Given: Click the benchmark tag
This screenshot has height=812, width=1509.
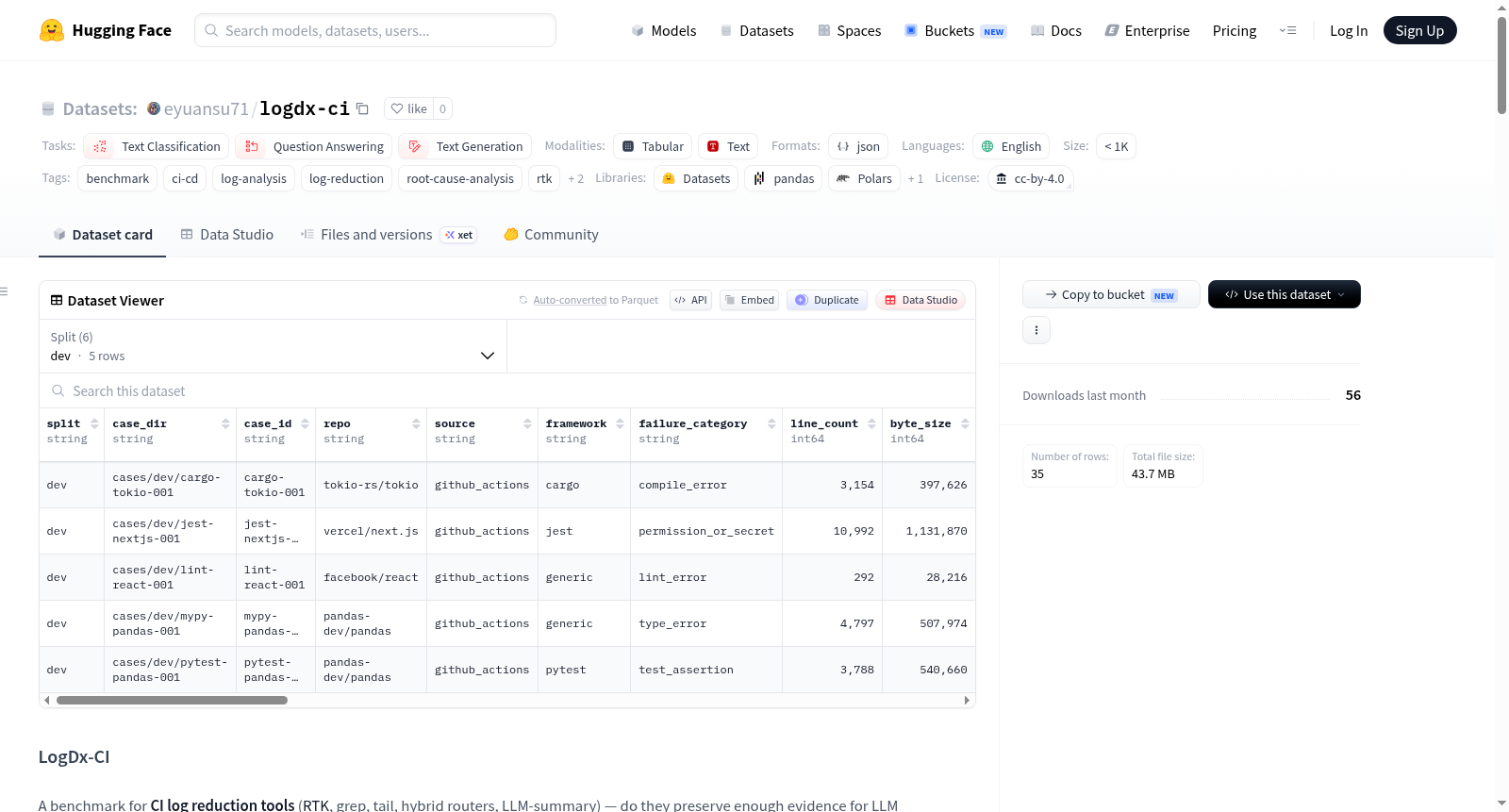Looking at the screenshot, I should (x=118, y=178).
